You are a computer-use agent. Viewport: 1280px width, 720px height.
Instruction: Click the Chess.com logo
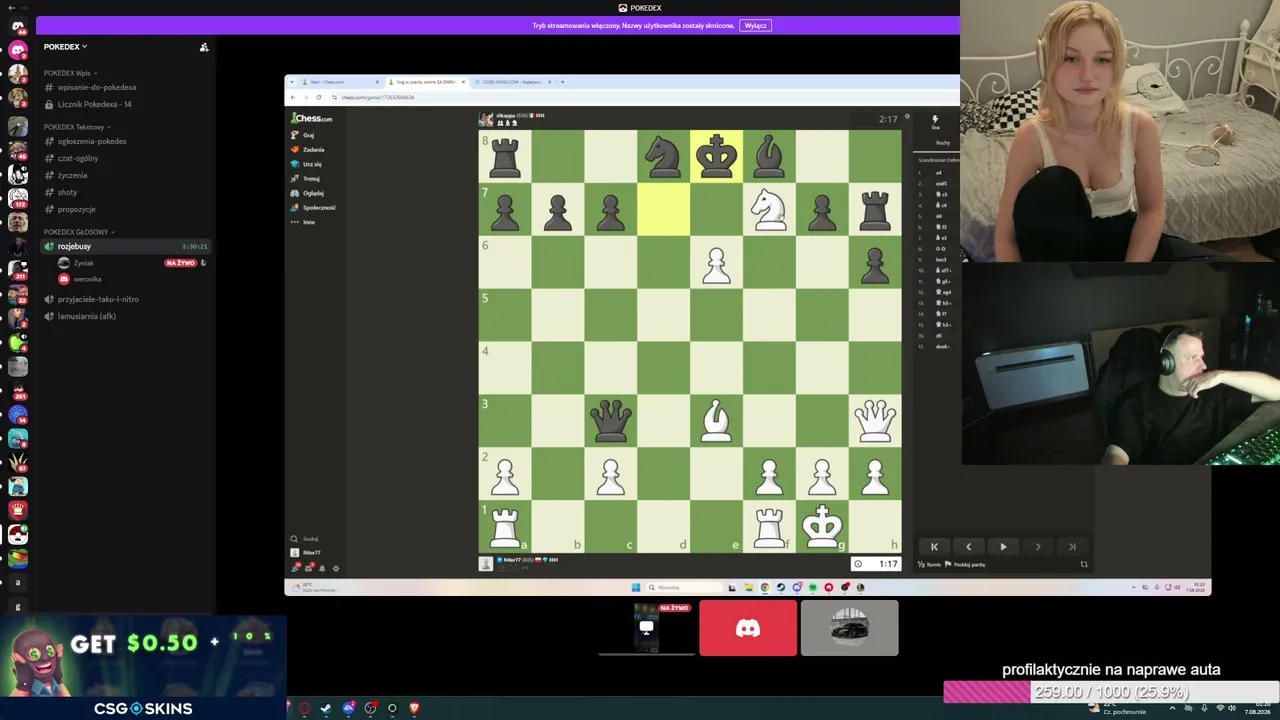[x=312, y=118]
